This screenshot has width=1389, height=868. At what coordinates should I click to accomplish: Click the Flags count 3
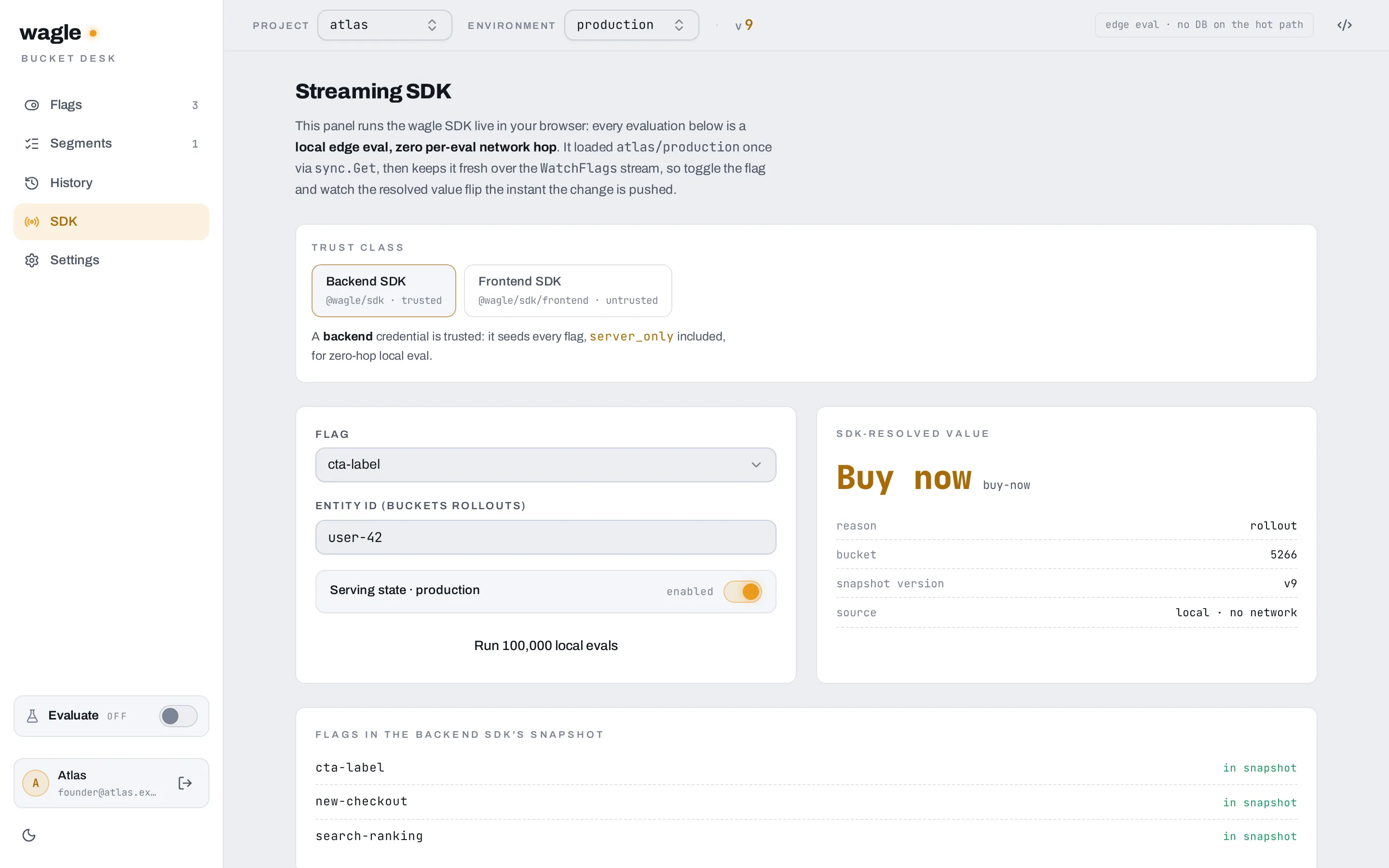195,105
